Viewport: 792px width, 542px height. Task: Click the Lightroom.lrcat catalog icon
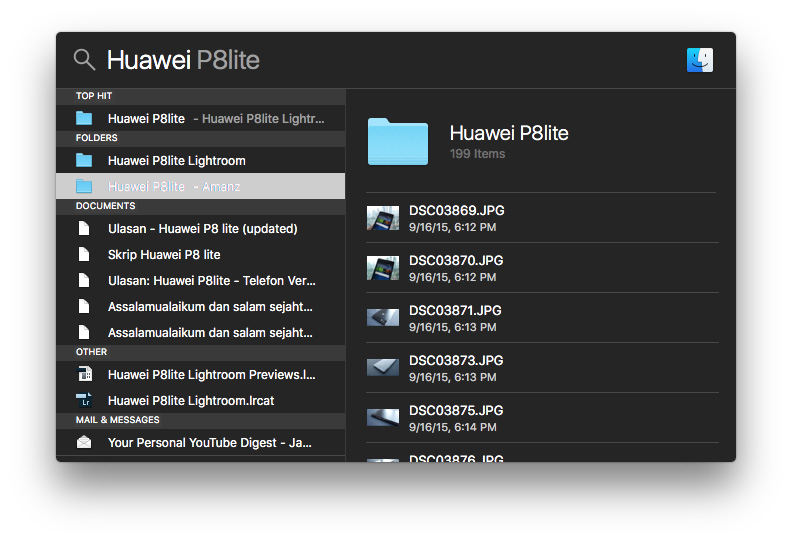click(x=84, y=401)
